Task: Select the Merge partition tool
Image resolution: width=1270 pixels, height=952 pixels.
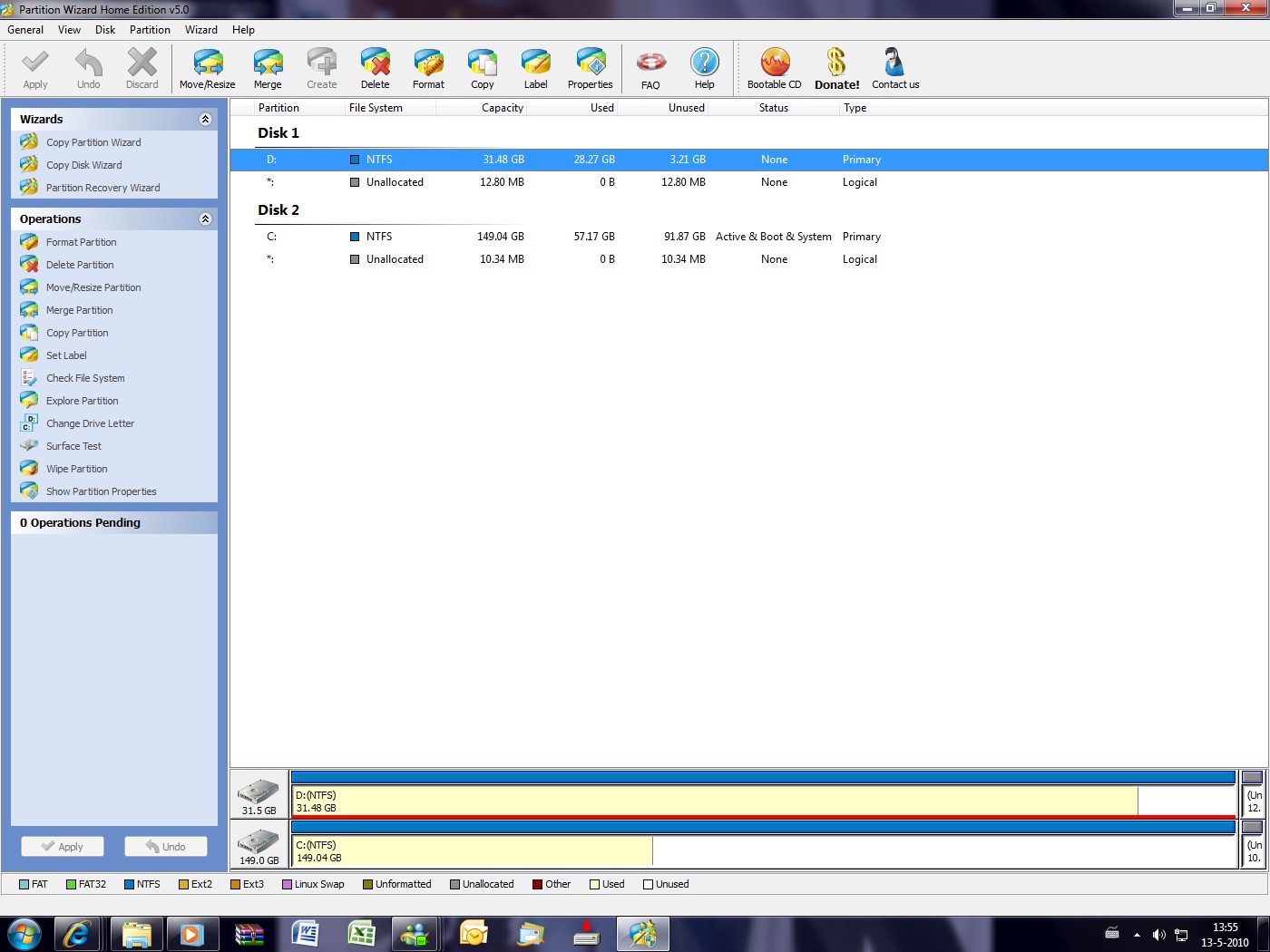Action: pos(268,69)
